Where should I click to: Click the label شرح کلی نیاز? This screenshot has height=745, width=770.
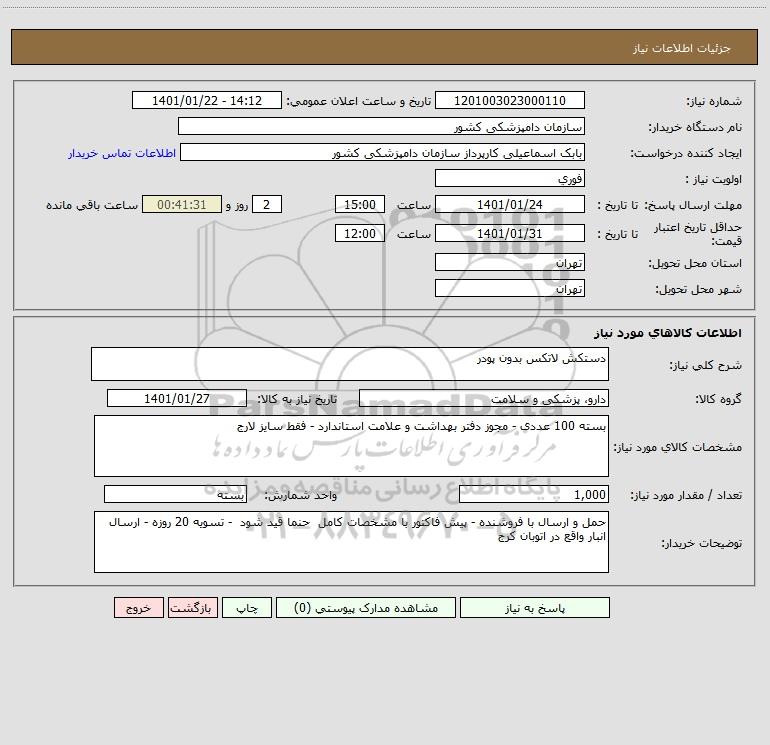coord(706,365)
